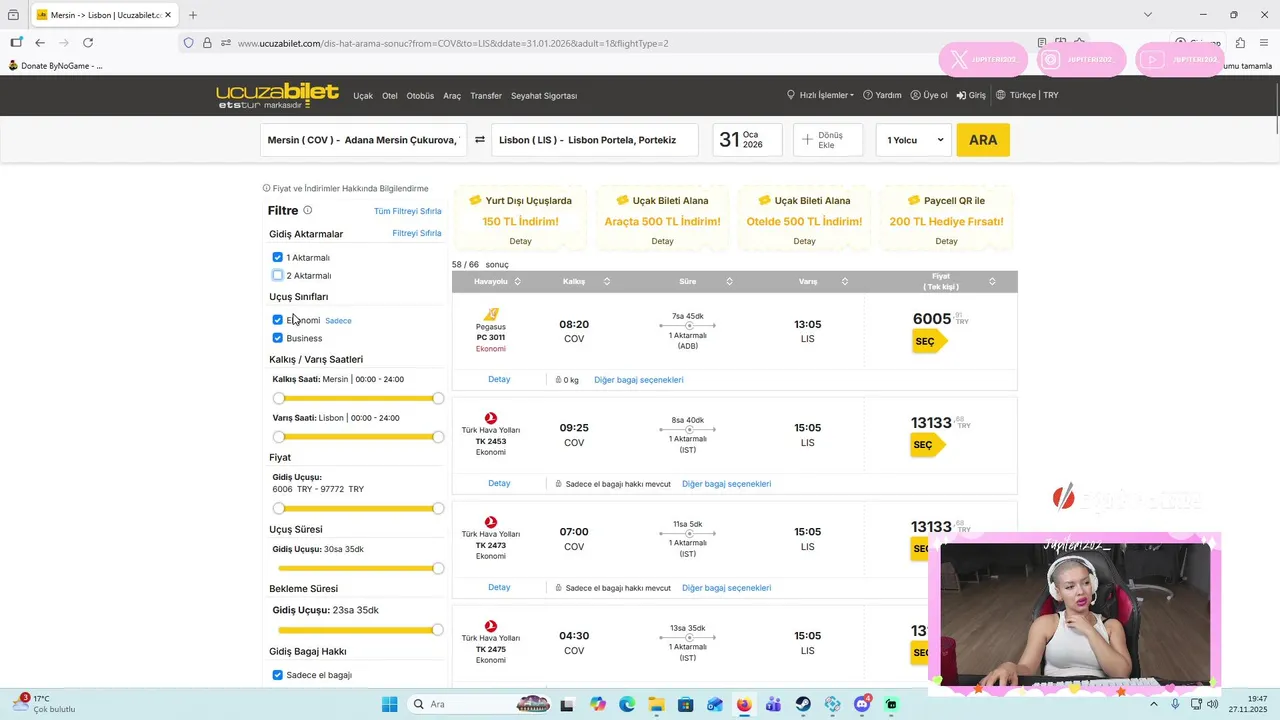Open the Firefox list all tabs chevron

coord(1148,15)
